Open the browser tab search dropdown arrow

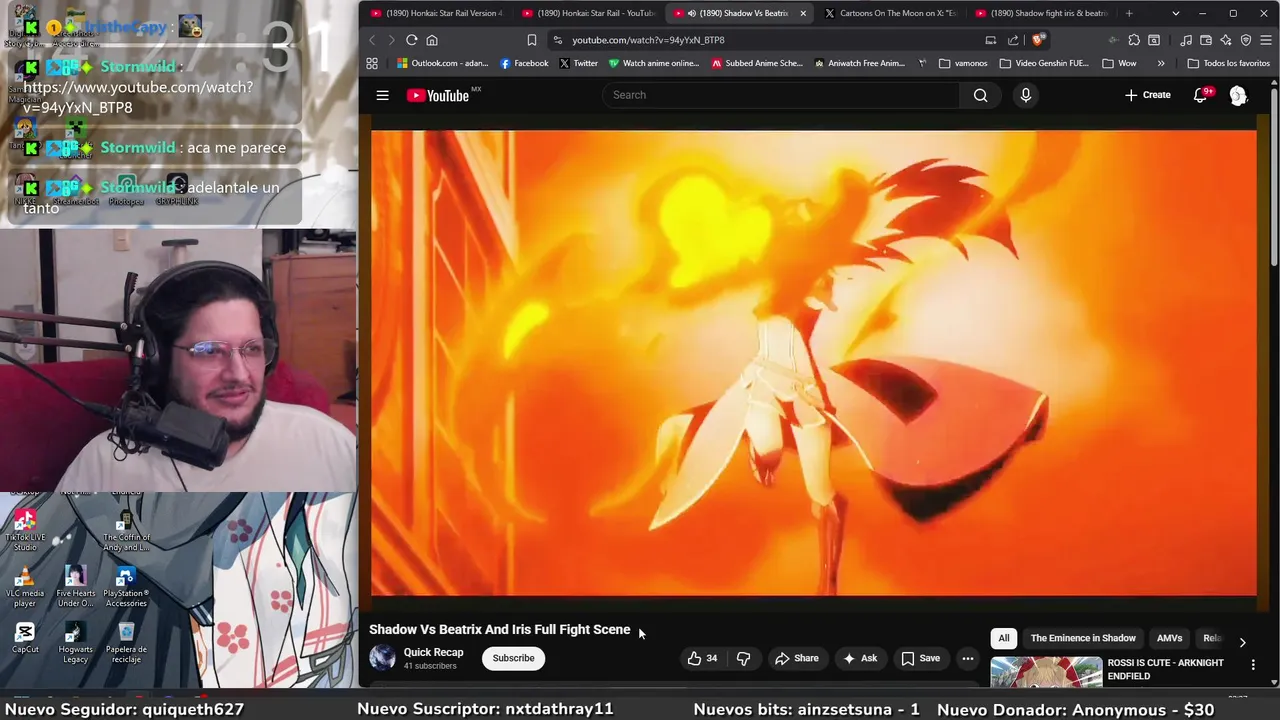pyautogui.click(x=1175, y=13)
